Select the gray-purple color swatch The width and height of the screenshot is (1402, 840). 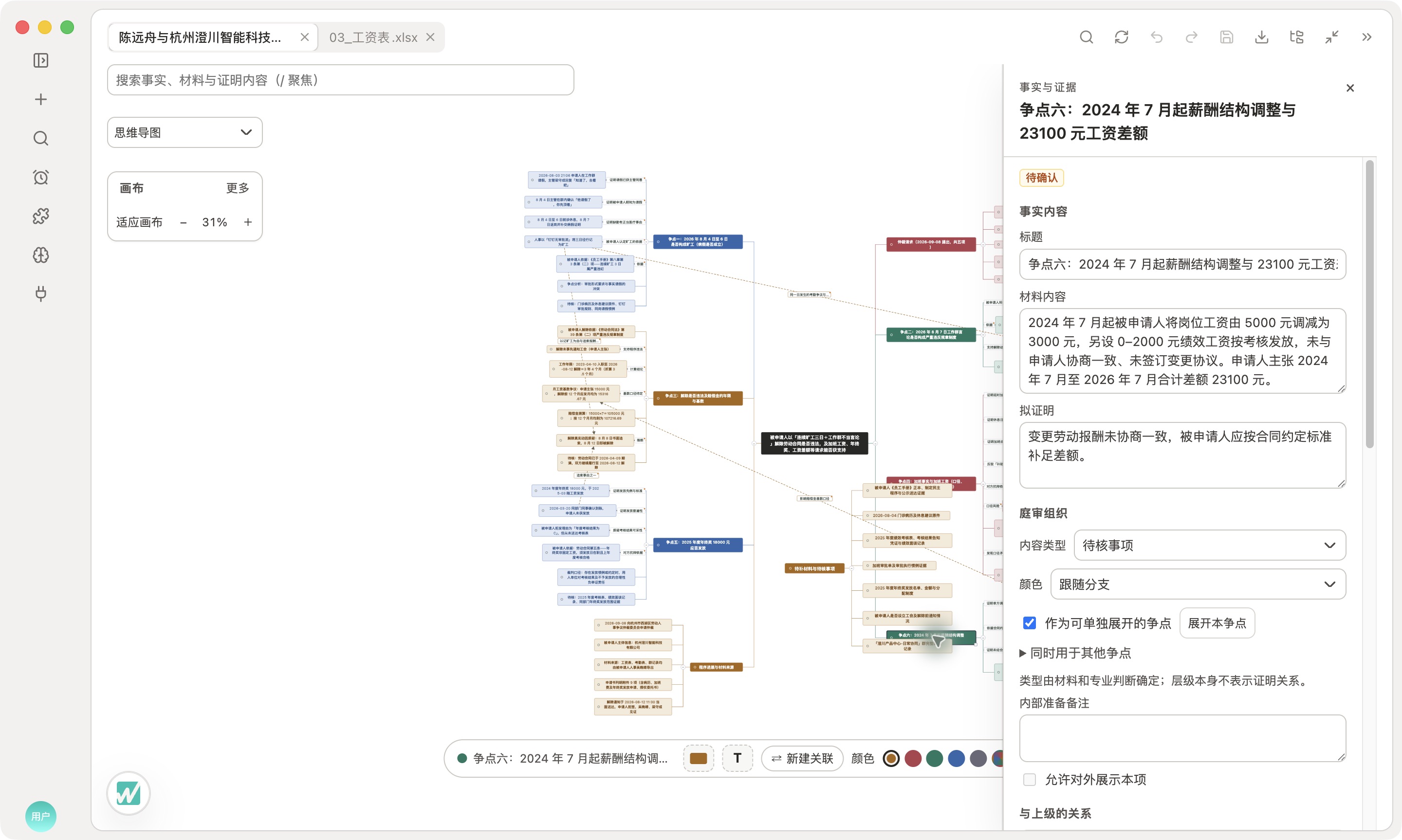978,759
